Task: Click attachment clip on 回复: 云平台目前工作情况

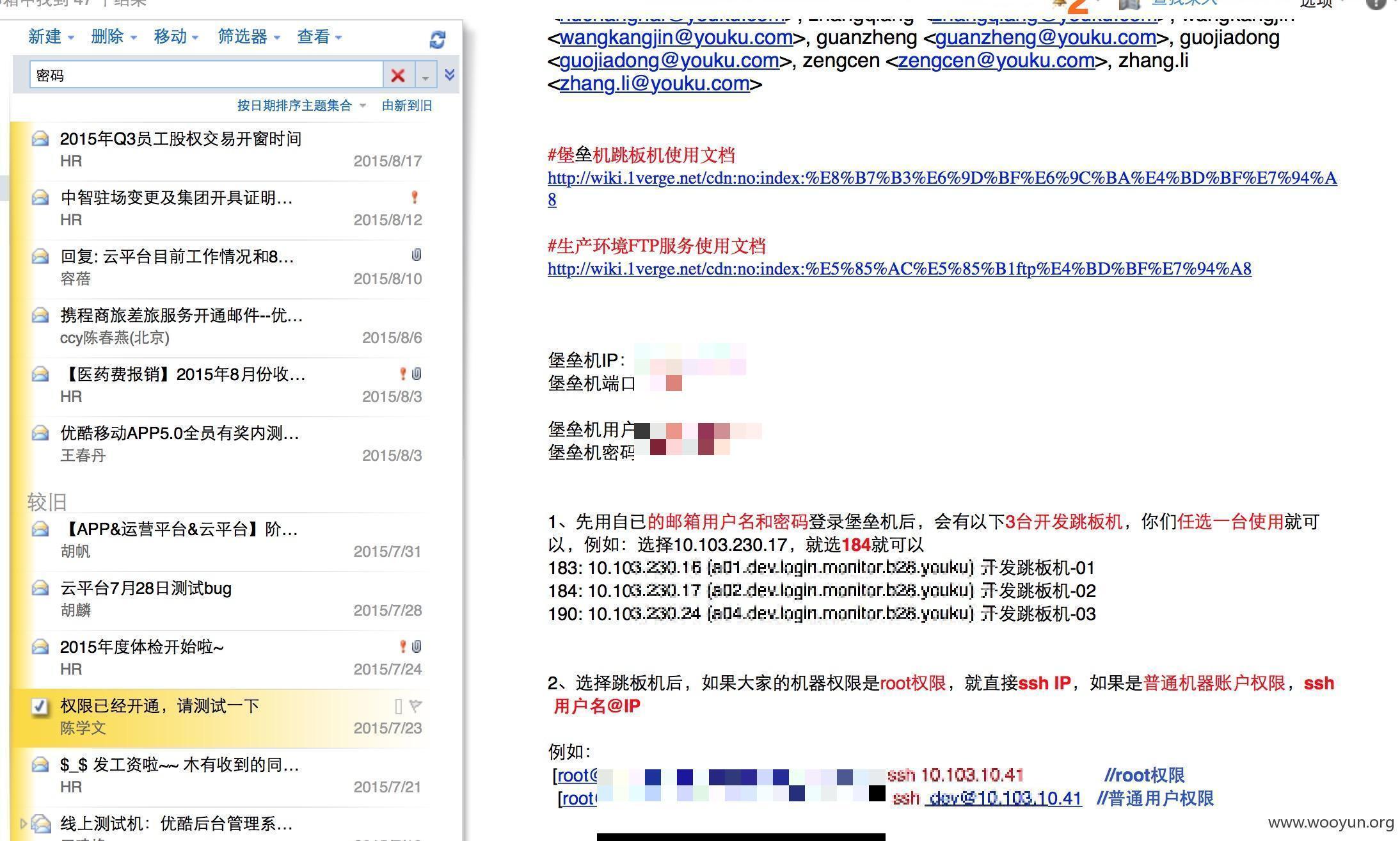Action: point(417,255)
